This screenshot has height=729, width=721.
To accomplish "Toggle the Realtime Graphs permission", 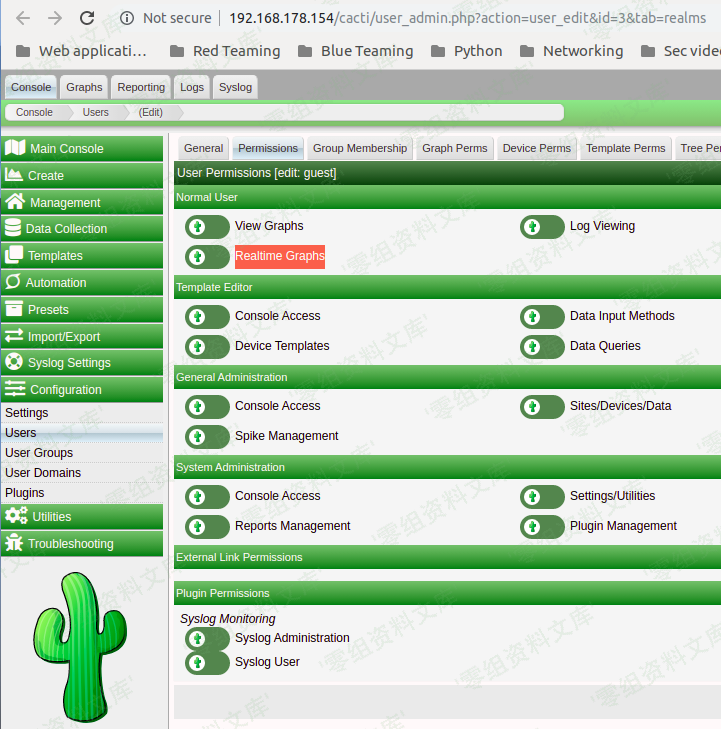I will [x=207, y=257].
